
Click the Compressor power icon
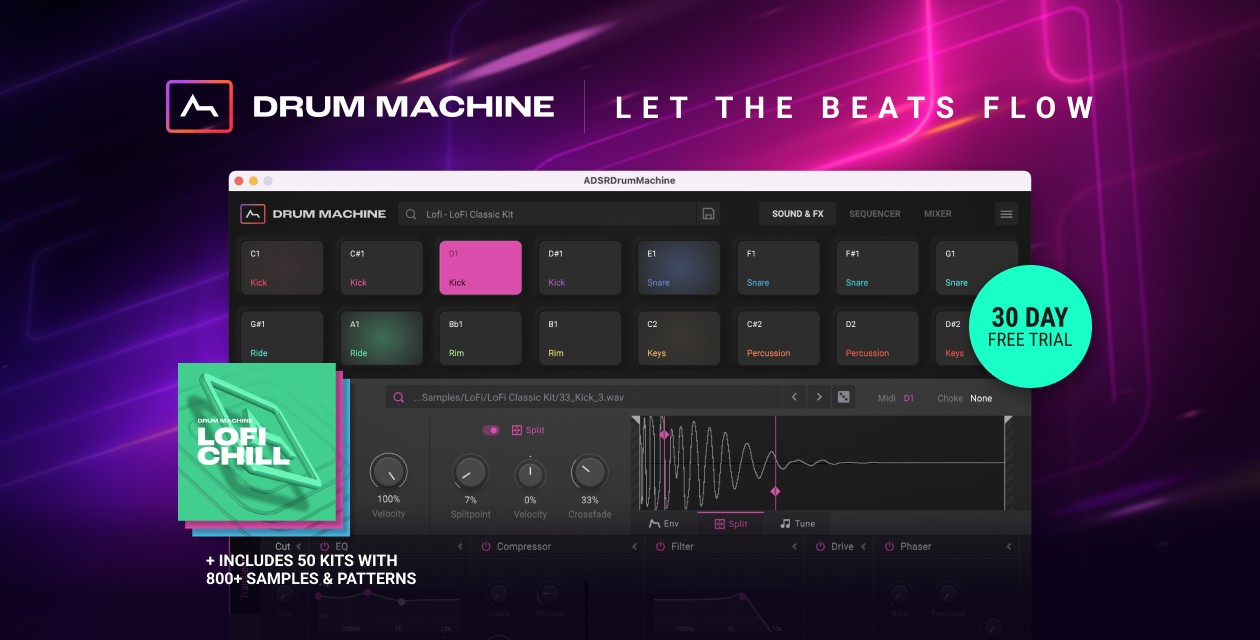point(486,547)
